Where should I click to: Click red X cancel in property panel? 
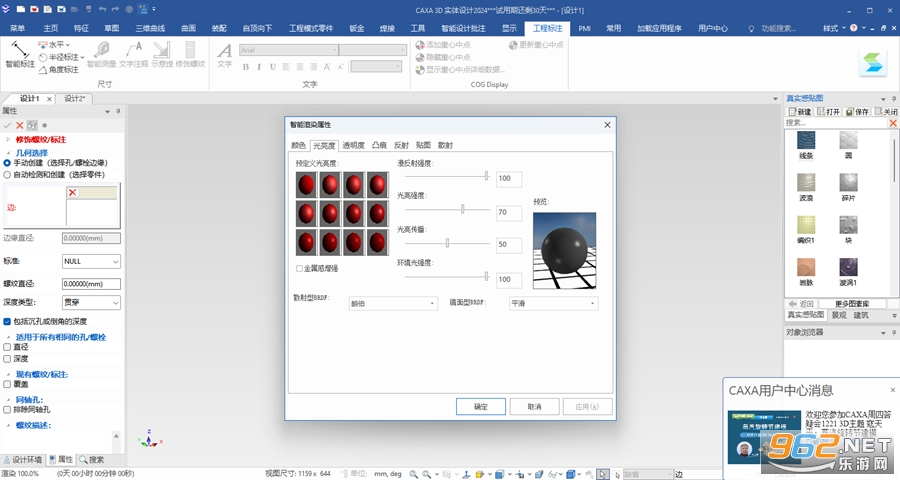coord(20,125)
